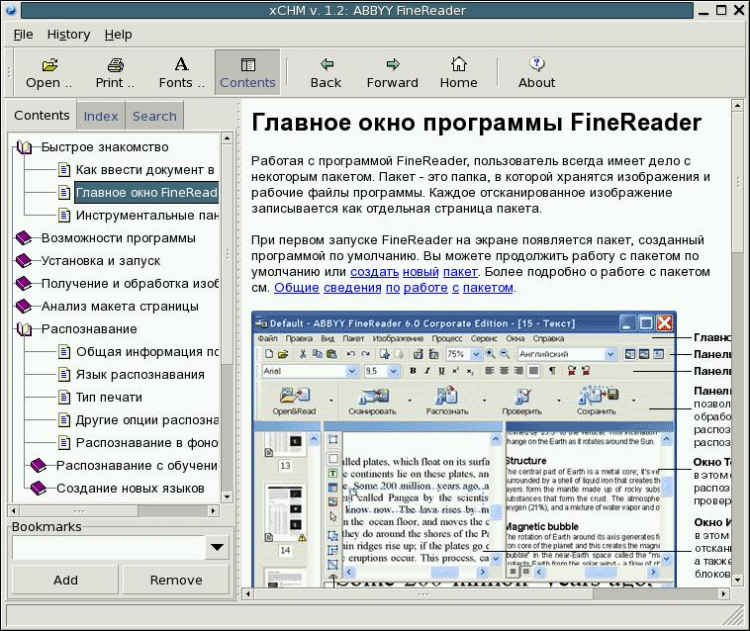
Task: Click the contents tree scroll-down arrow
Action: click(x=227, y=497)
